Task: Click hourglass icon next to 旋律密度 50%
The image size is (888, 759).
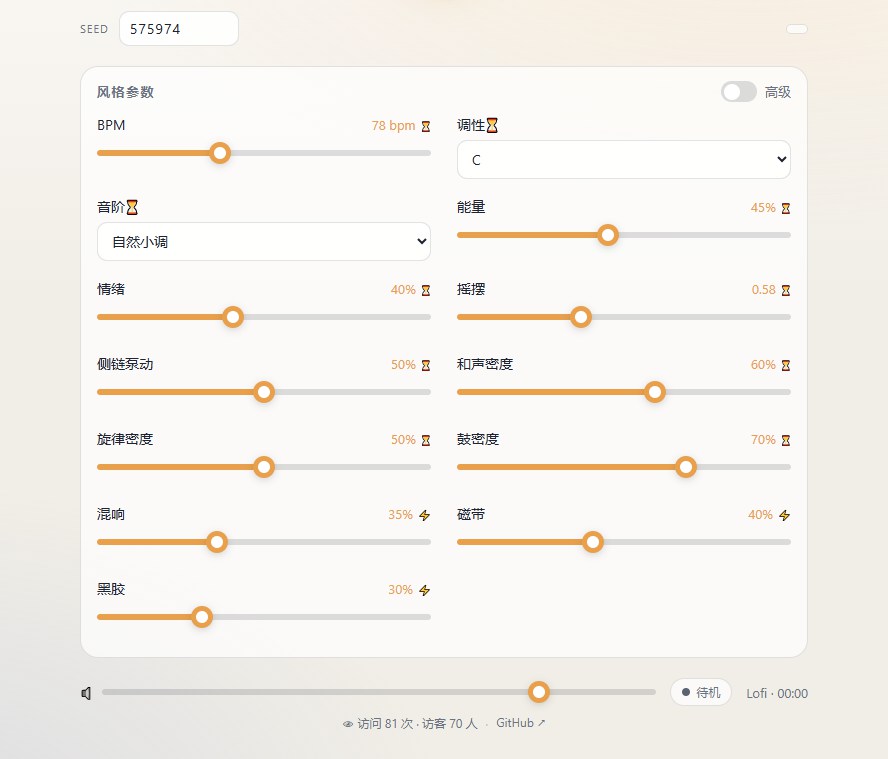Action: pos(426,440)
